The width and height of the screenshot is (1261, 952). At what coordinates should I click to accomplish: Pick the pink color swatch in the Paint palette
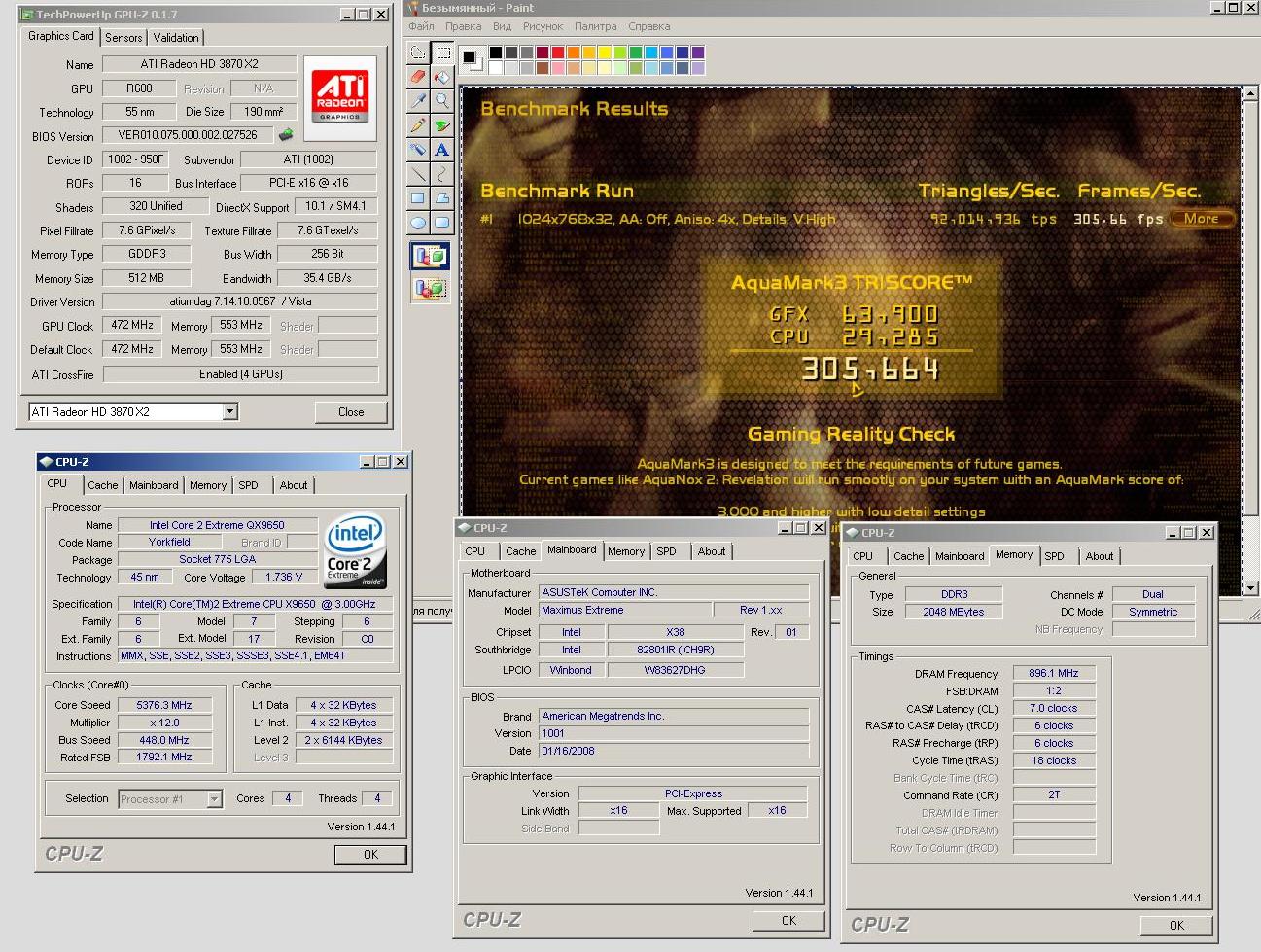[559, 67]
